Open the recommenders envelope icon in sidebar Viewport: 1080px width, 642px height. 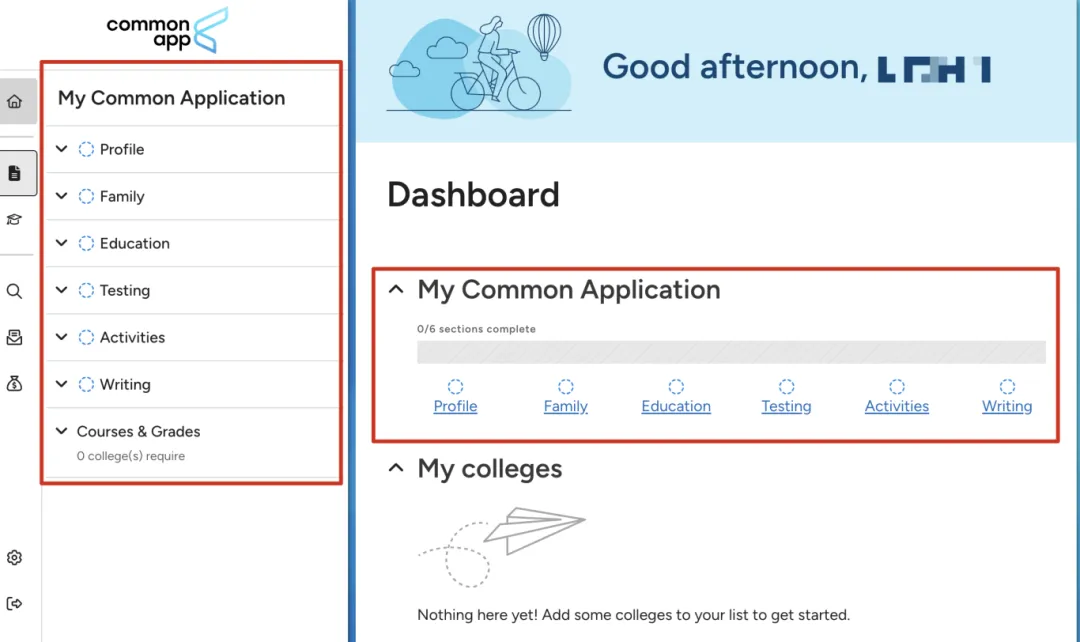tap(14, 338)
